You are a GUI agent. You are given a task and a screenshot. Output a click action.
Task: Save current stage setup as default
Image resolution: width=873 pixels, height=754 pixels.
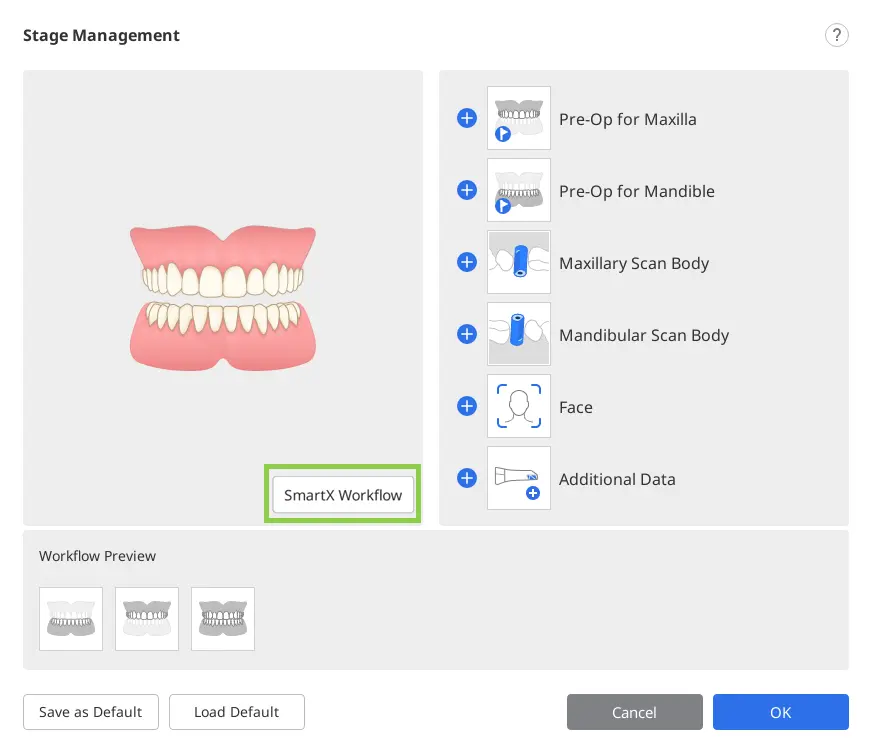click(90, 712)
